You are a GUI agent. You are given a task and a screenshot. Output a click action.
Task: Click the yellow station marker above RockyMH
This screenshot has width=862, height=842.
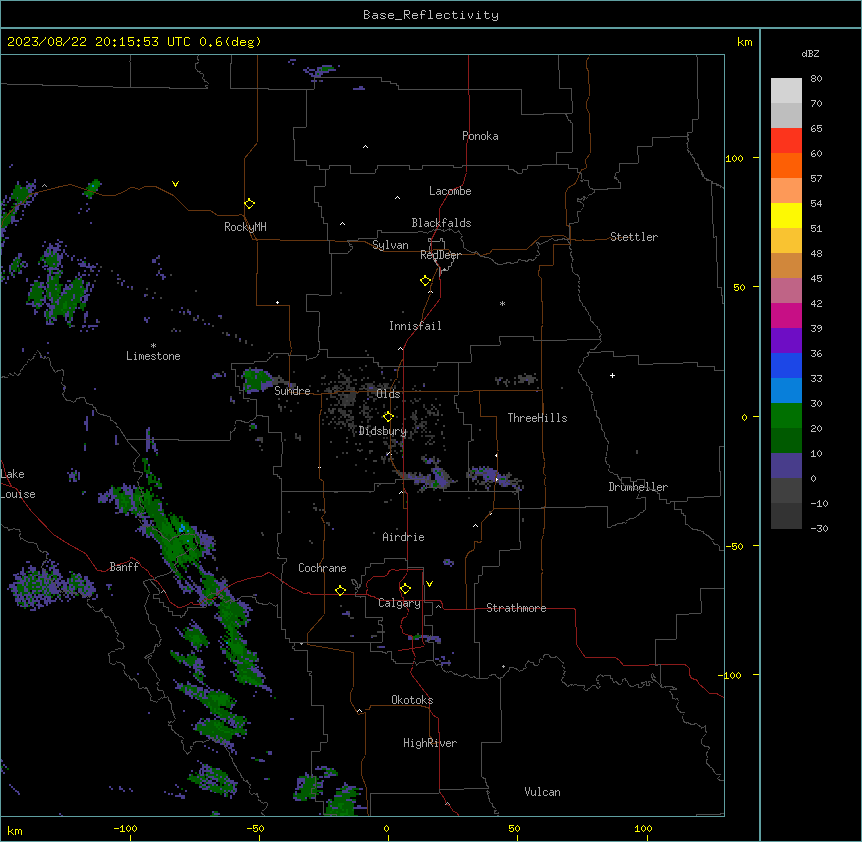tap(250, 204)
